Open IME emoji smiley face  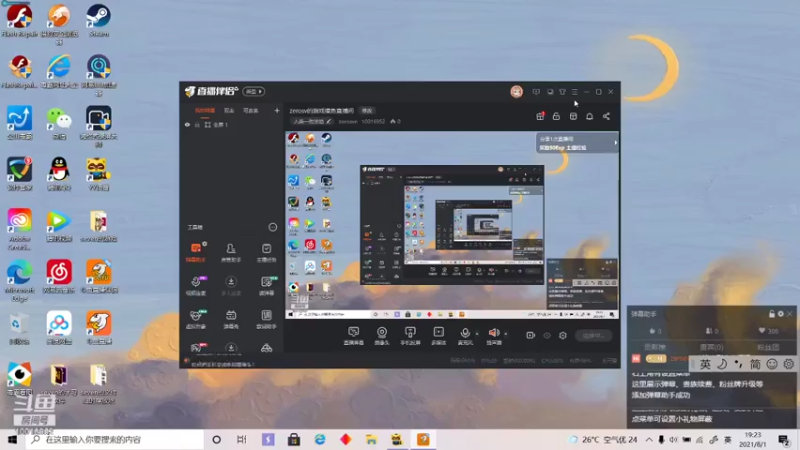772,364
